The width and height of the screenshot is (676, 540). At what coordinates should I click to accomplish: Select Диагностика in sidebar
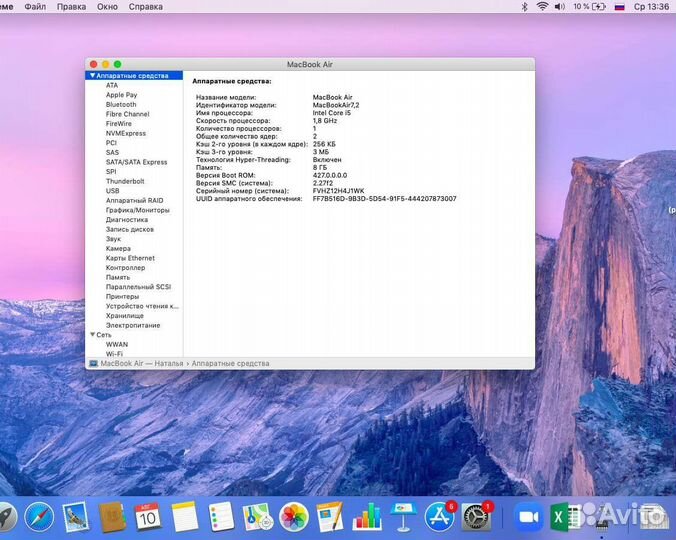click(x=127, y=219)
